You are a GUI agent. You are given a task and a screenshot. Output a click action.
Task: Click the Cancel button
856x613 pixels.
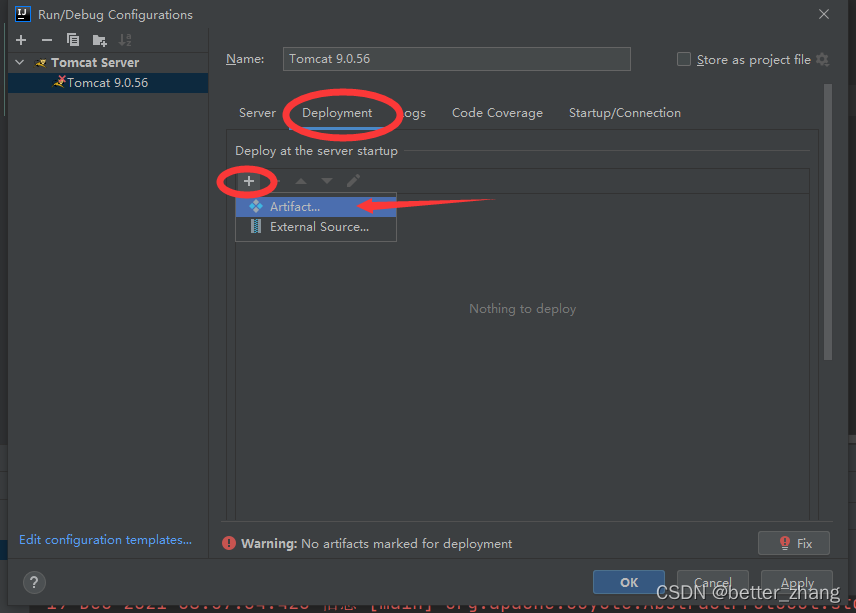click(712, 582)
